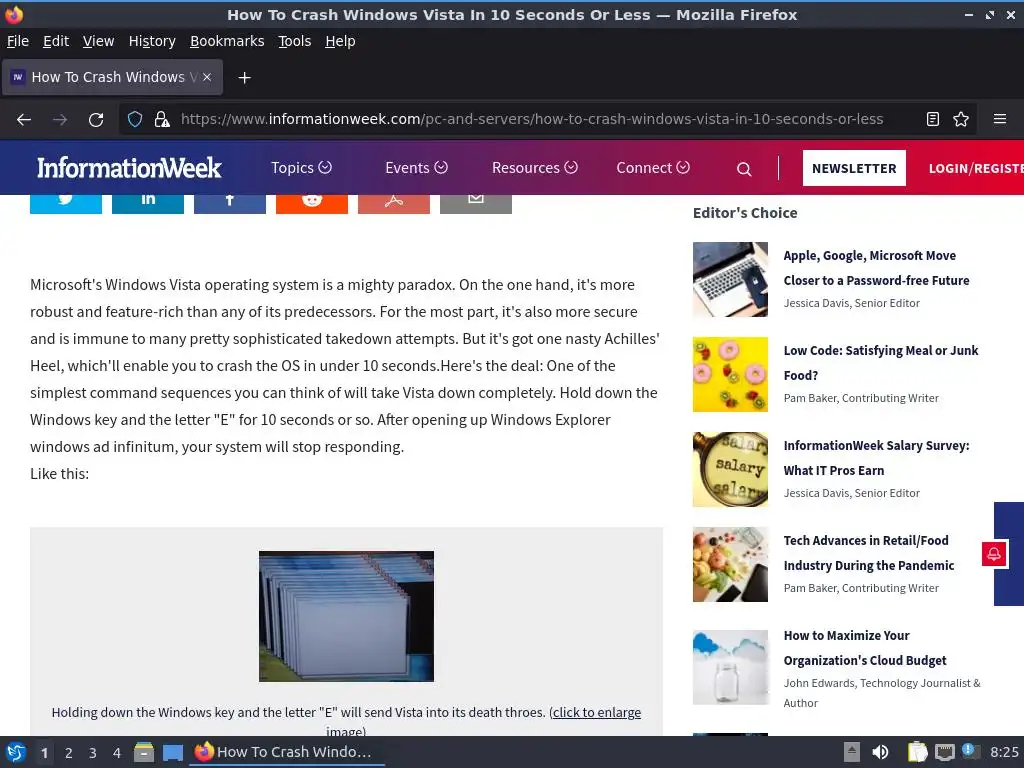Open a new tab with plus button
This screenshot has height=768, width=1024.
point(244,78)
